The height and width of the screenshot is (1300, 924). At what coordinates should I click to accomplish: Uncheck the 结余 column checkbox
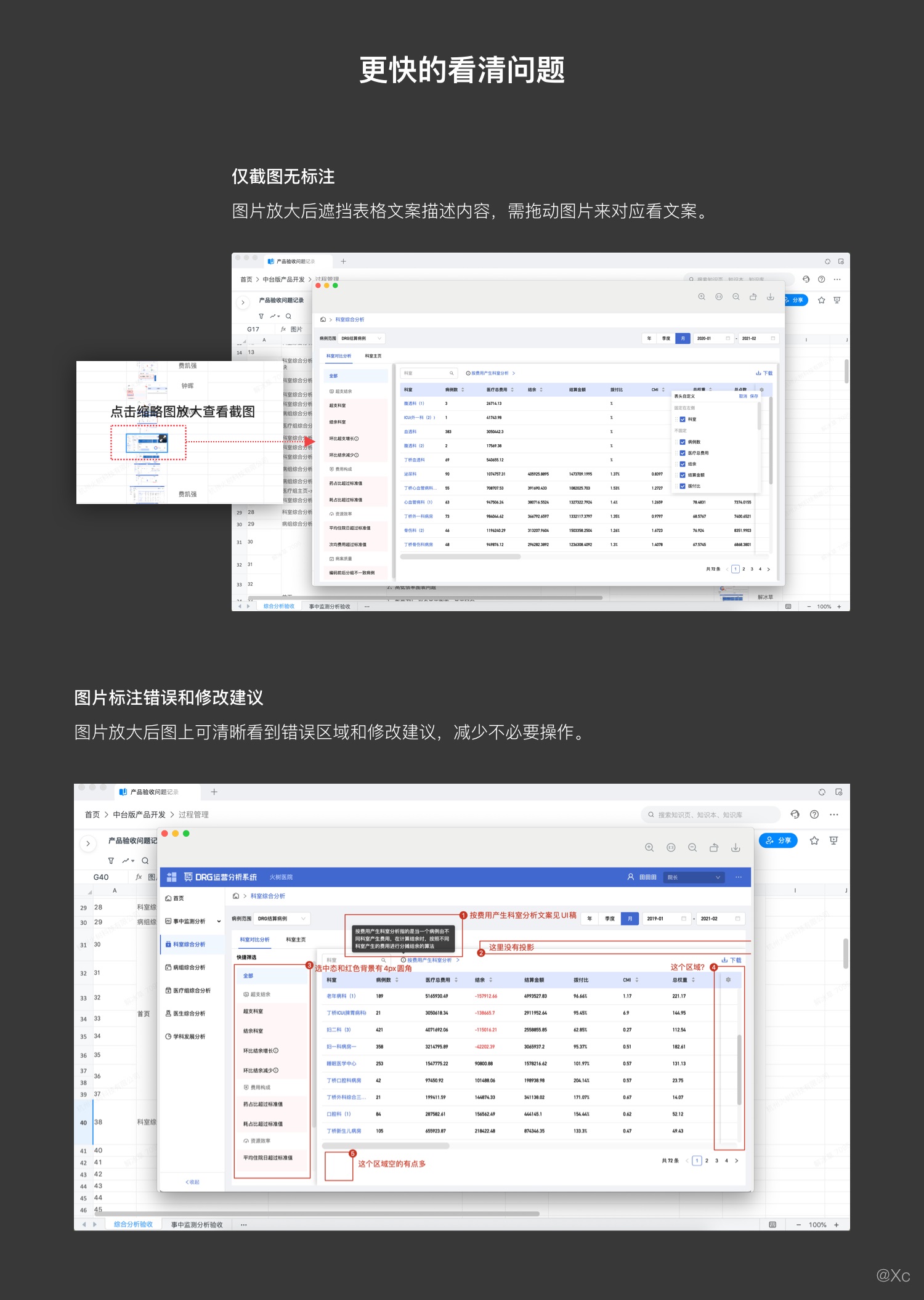pyautogui.click(x=683, y=464)
